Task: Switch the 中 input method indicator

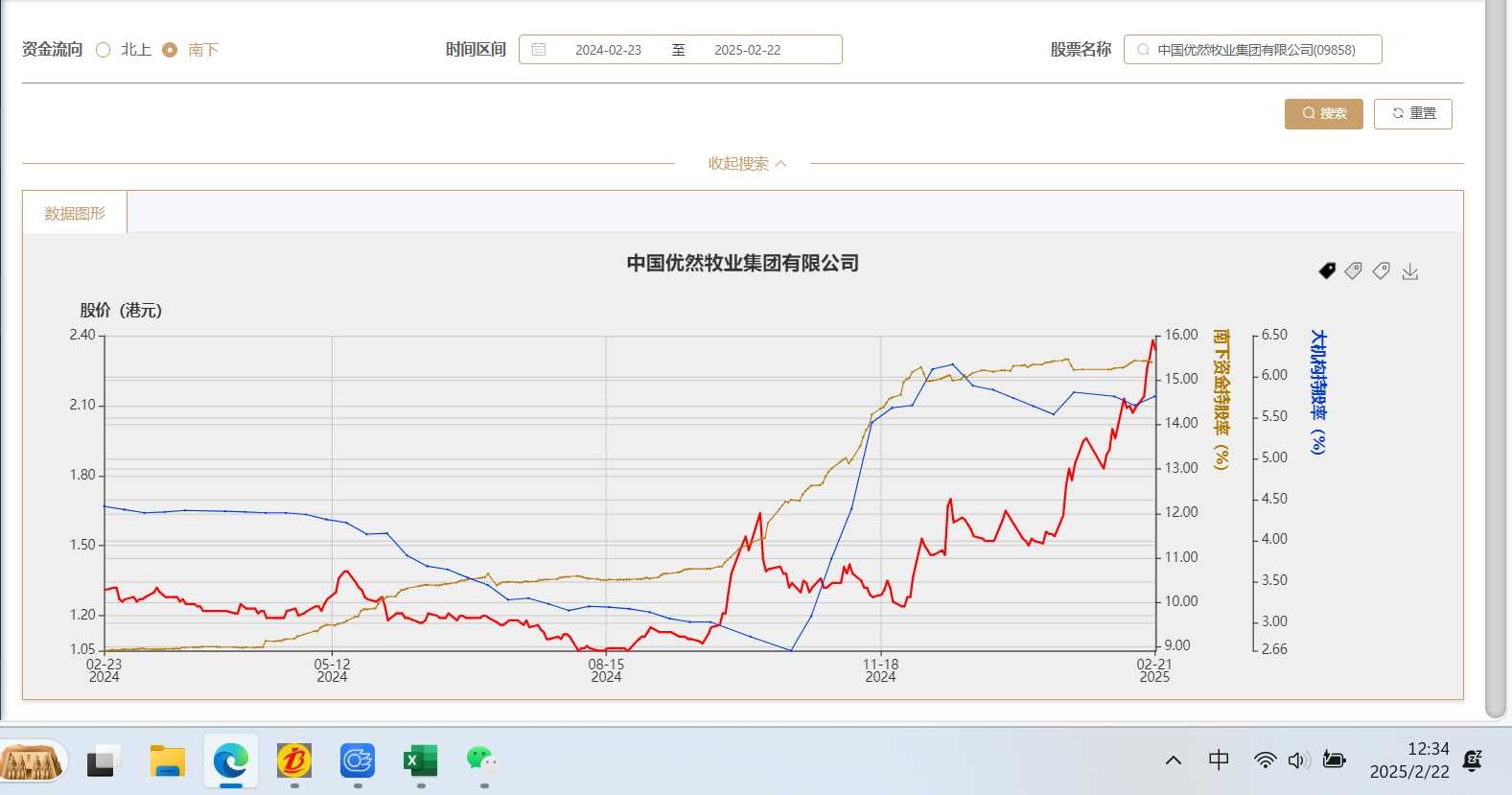Action: 1219,760
